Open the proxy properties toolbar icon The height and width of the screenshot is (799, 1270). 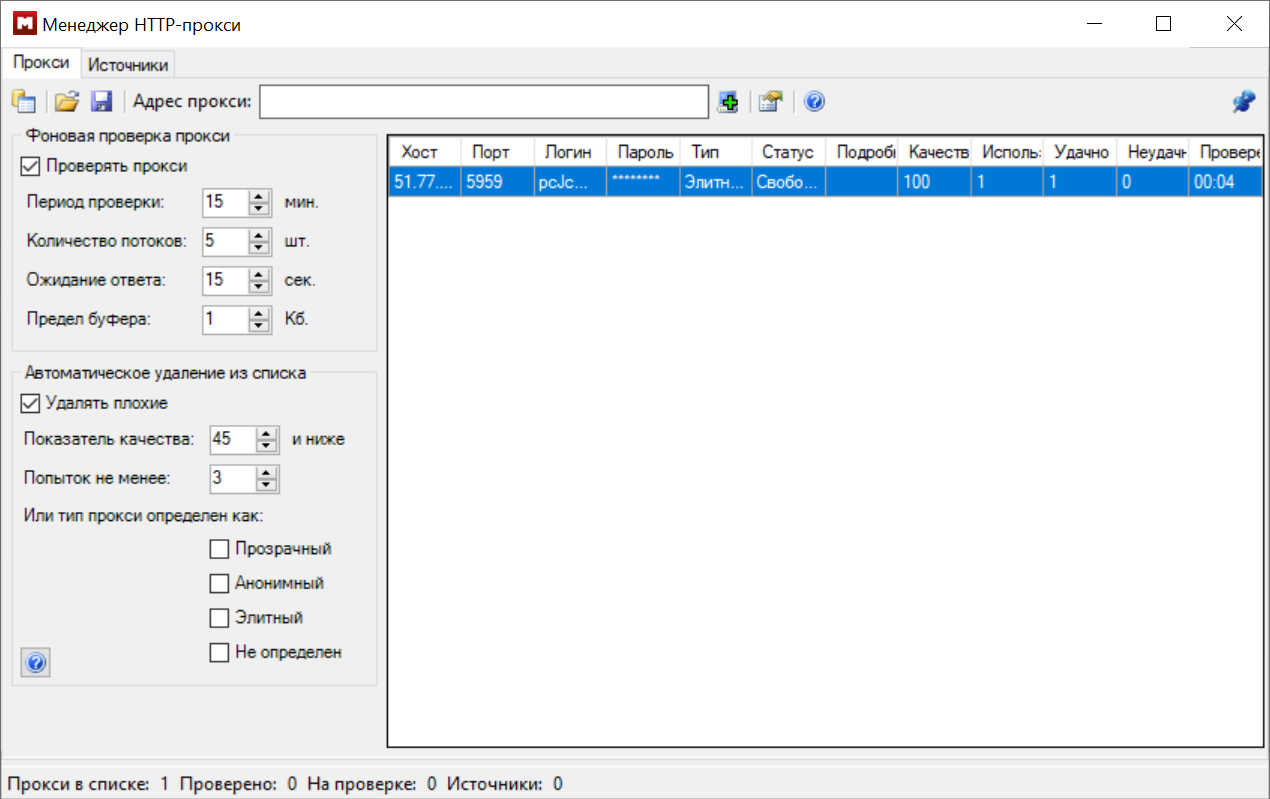click(769, 101)
